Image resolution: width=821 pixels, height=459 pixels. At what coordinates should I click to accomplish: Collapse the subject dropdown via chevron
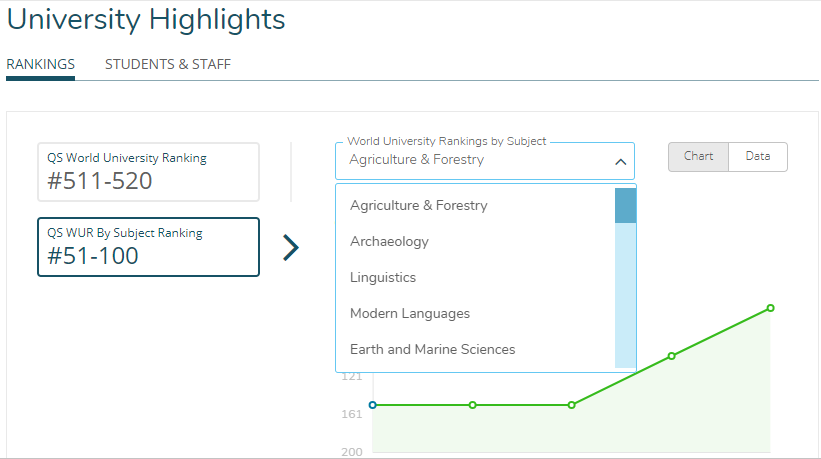tap(620, 161)
